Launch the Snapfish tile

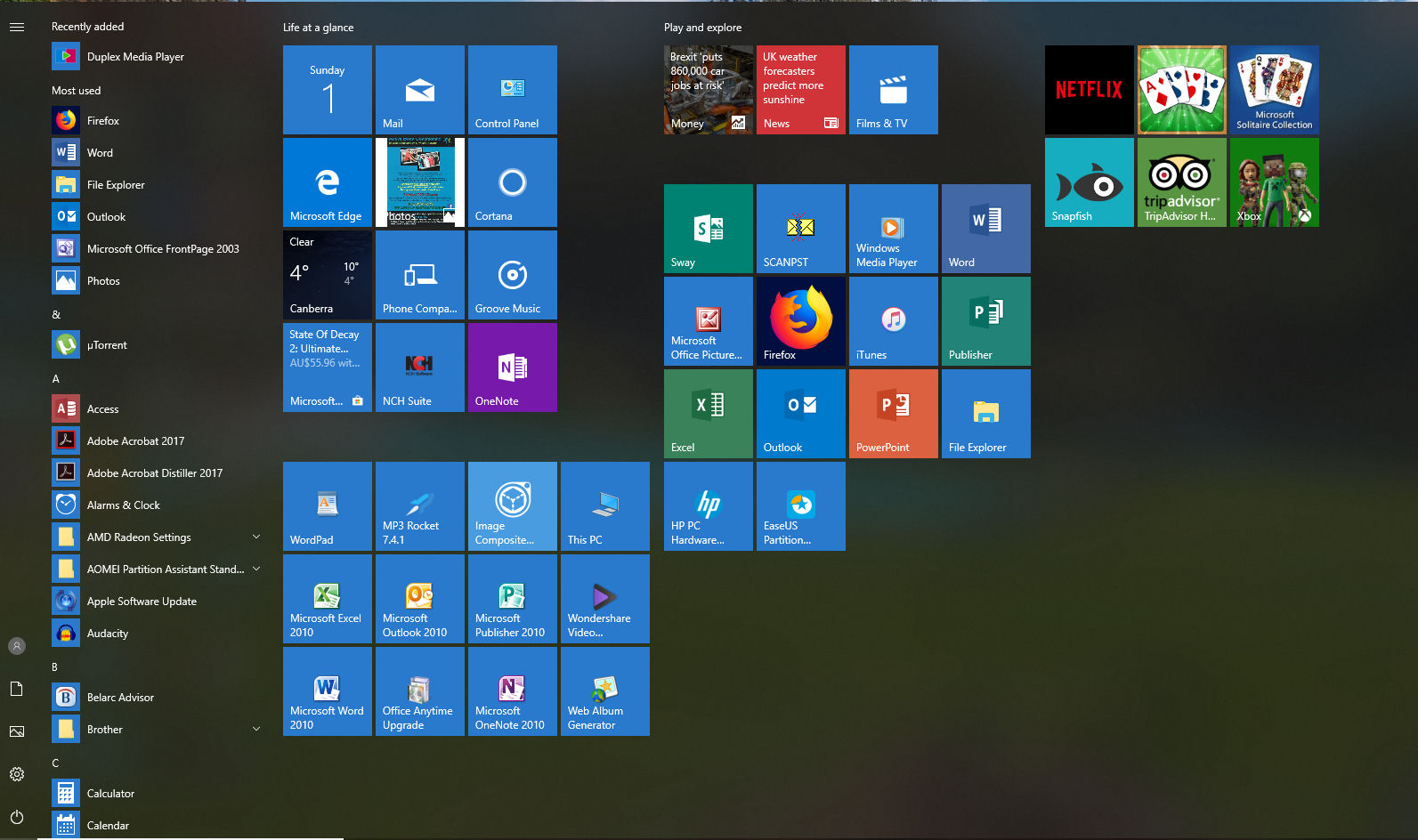[x=1089, y=182]
